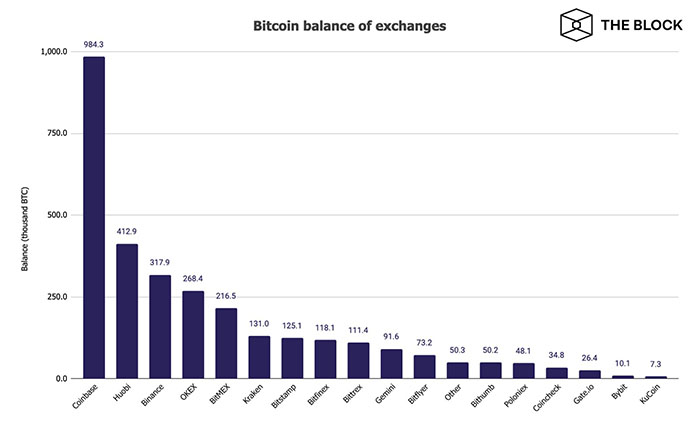Click the Kraken bar
The width and height of the screenshot is (700, 431).
(x=259, y=357)
